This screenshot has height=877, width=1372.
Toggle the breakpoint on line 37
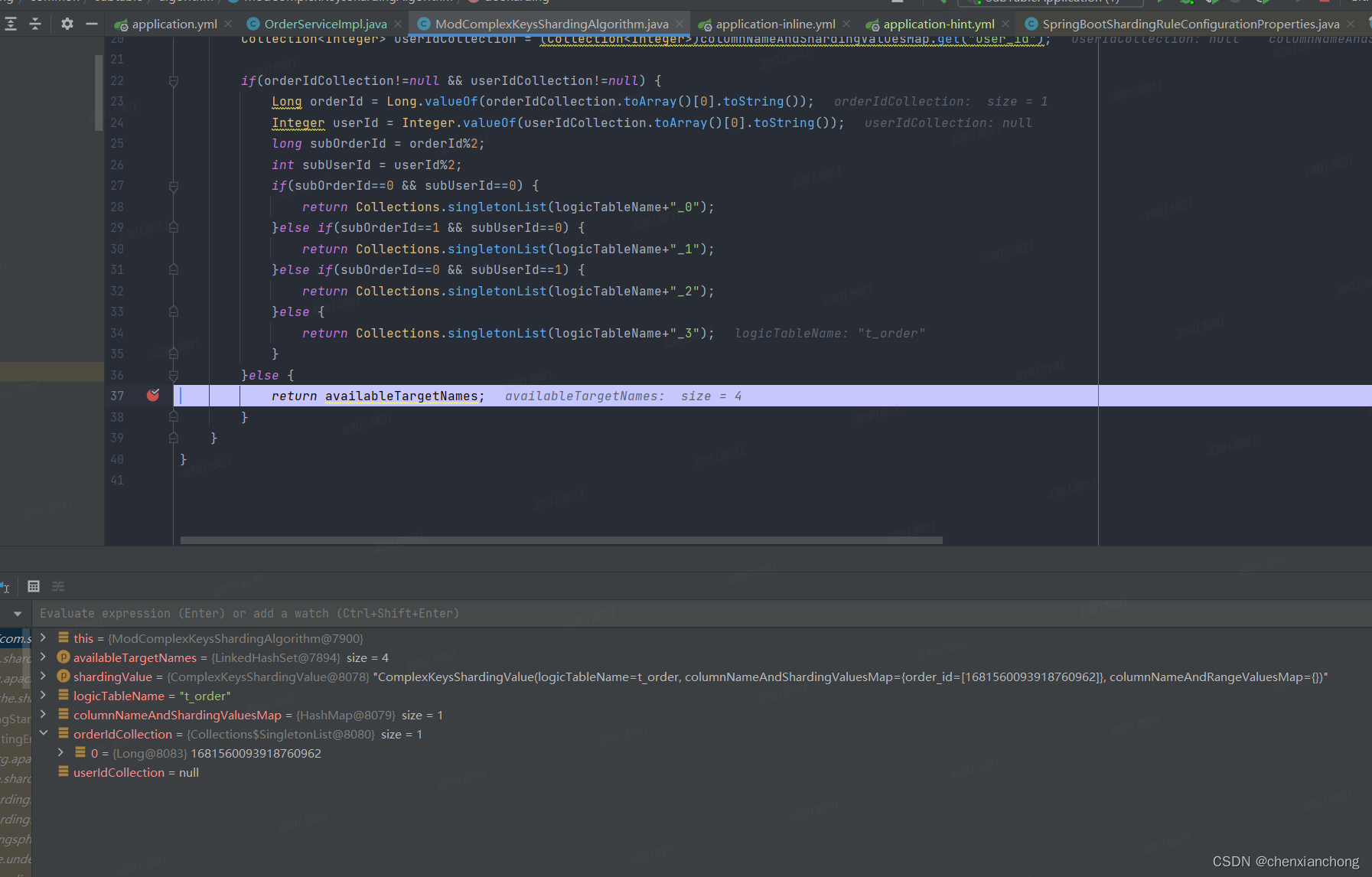(x=153, y=396)
